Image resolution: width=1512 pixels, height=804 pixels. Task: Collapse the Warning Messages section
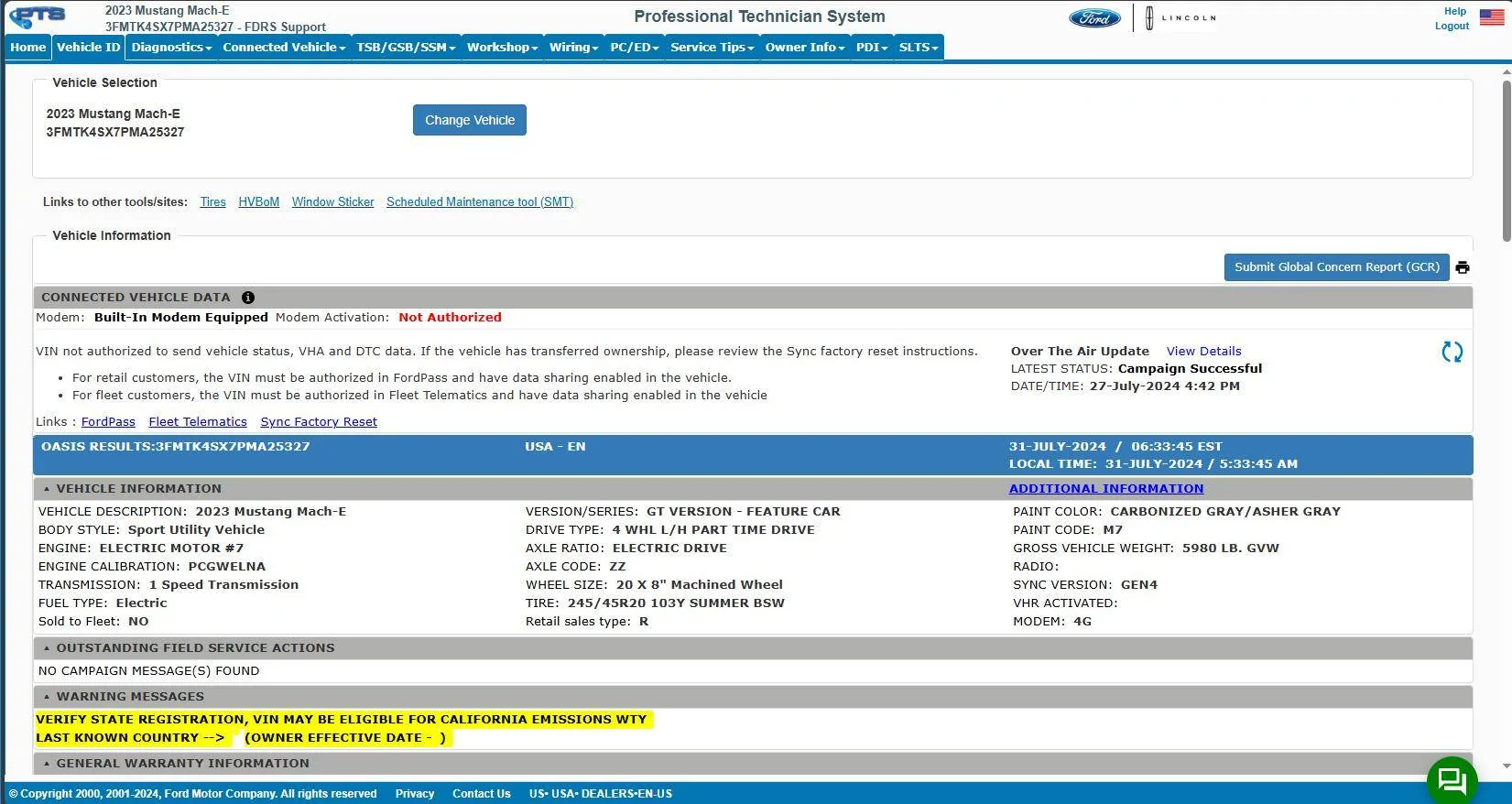(x=47, y=697)
